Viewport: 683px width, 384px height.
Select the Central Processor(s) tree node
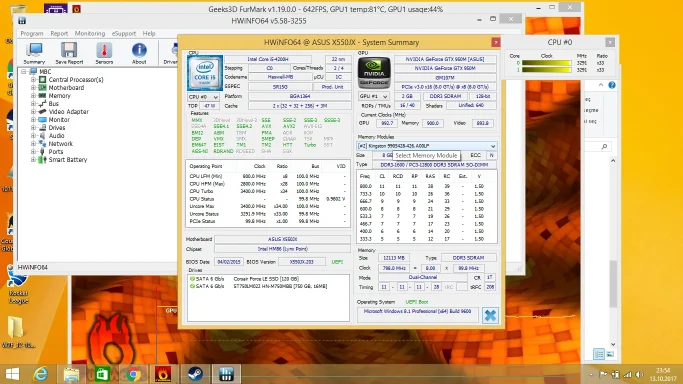(x=76, y=80)
